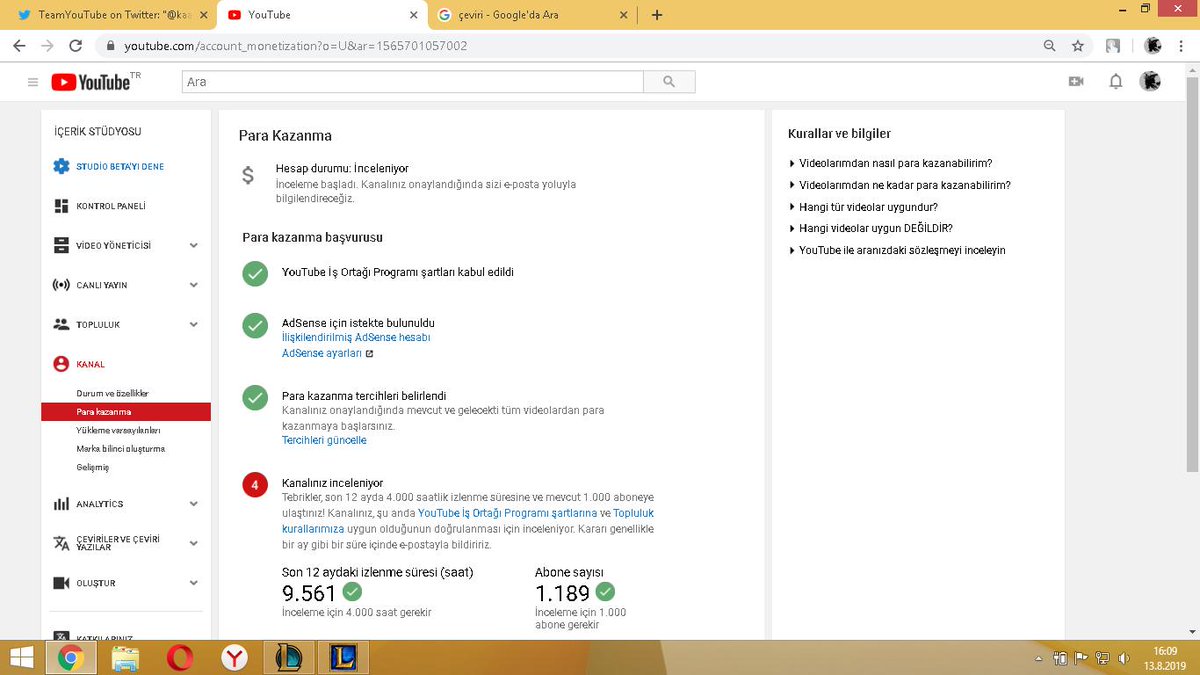The image size is (1200, 675).
Task: Click the Topluluk people icon
Action: click(61, 324)
